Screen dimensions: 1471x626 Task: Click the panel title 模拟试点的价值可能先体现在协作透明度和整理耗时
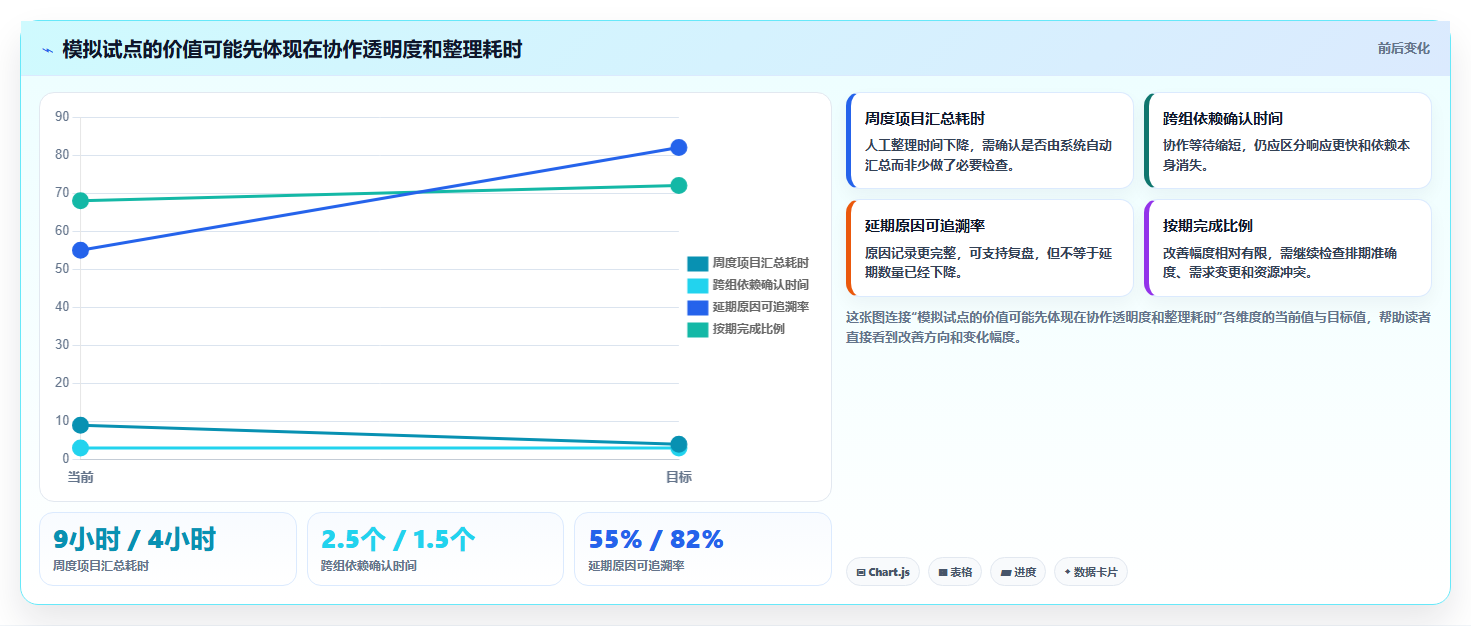click(292, 49)
